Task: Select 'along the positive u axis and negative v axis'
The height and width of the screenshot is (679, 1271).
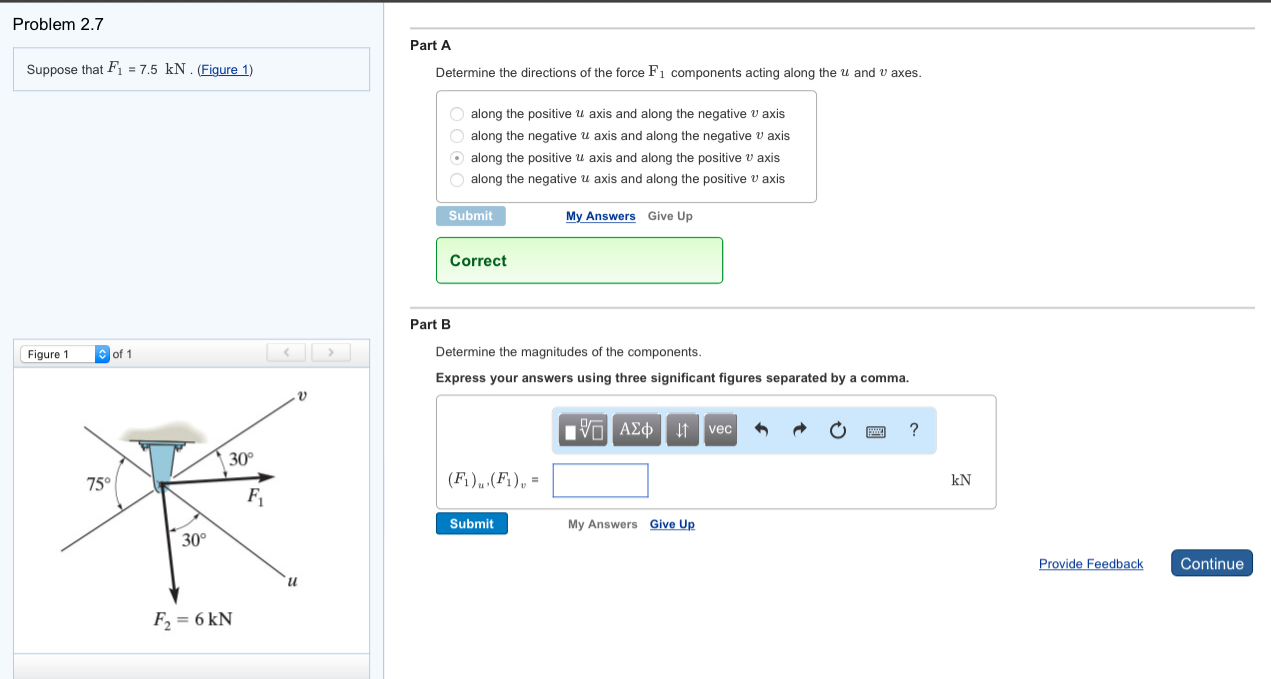Action: point(456,113)
